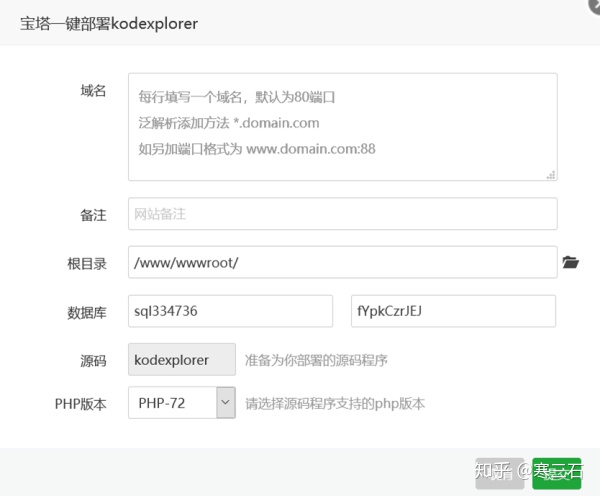
Task: Click hint text 请选择源码程序支持的php版本
Action: (x=335, y=403)
